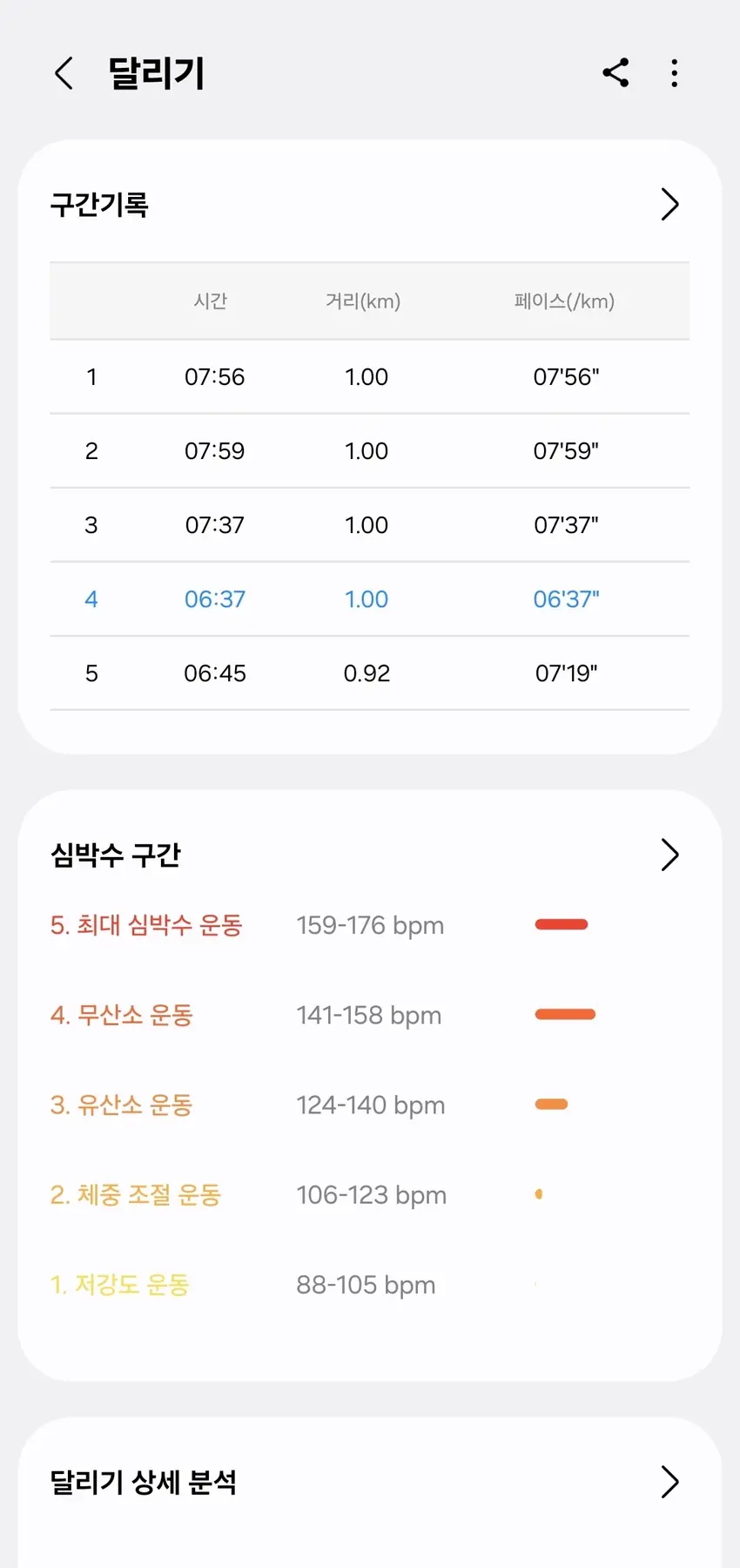
Task: Select the red zone 5 heart rate bar
Action: 562,924
